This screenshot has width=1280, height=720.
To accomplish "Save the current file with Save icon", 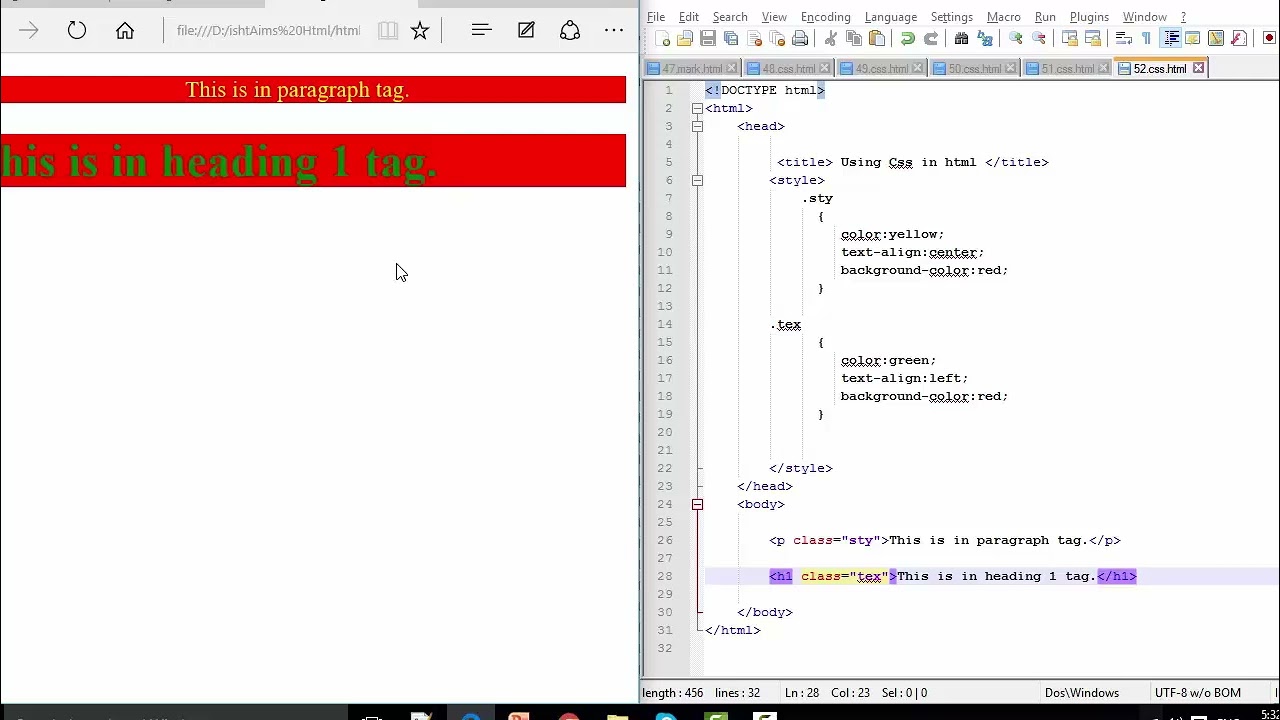I will [x=708, y=38].
